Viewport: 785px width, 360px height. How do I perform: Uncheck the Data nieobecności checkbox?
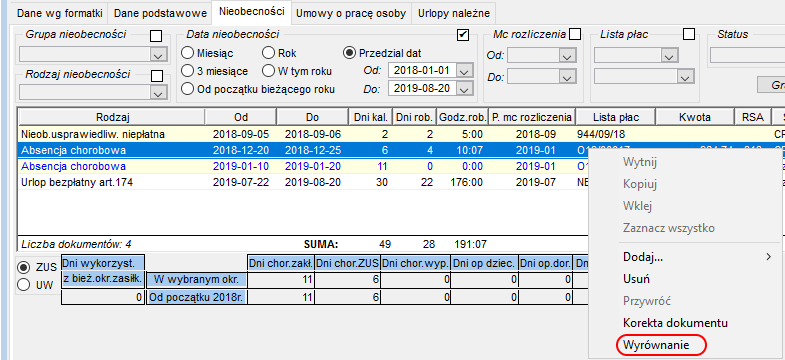tap(463, 35)
